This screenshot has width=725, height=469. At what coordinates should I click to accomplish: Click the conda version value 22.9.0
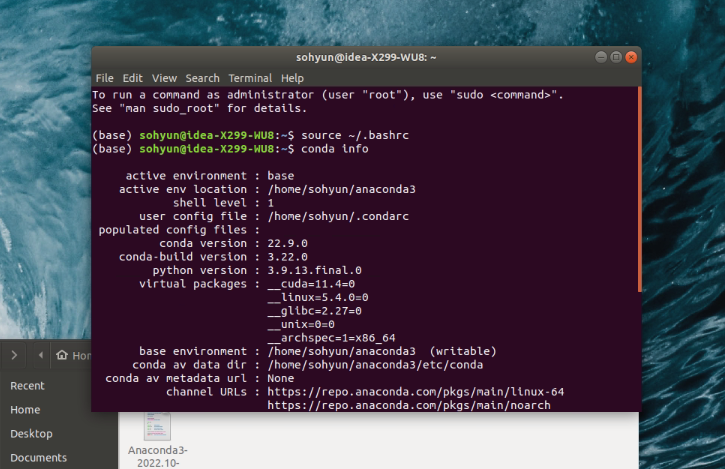pos(287,243)
